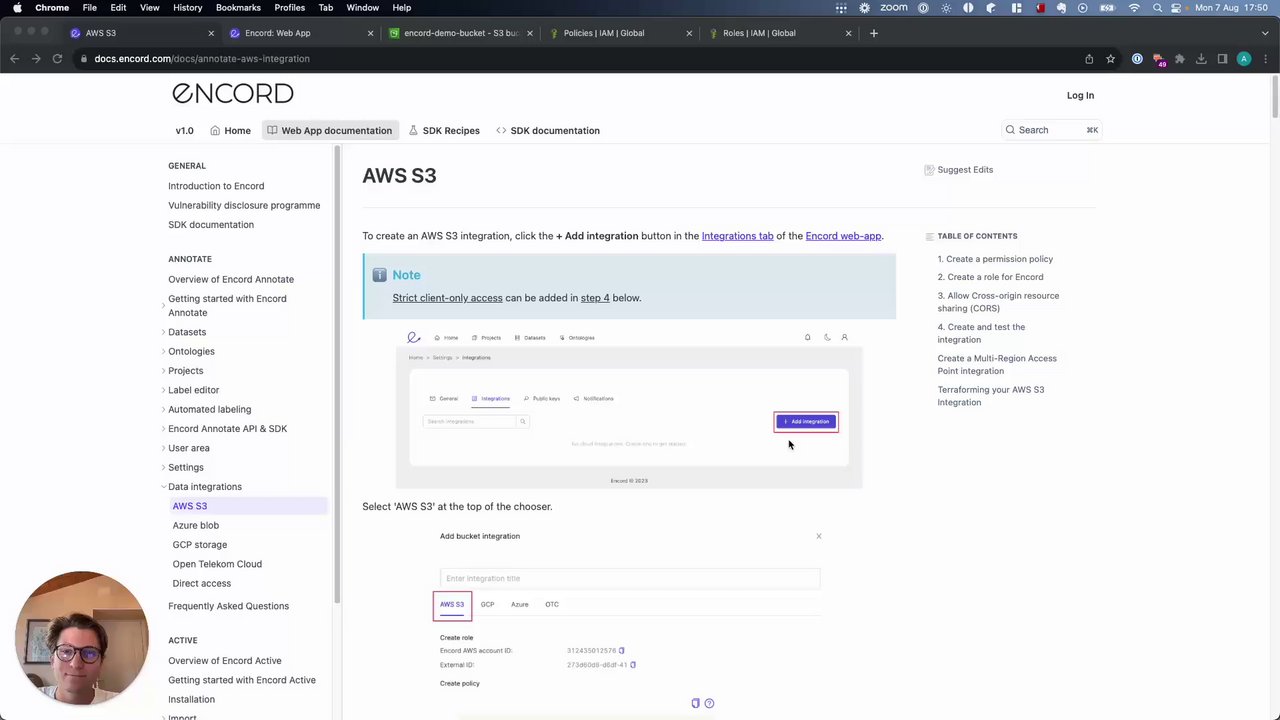
Task: Open the Chrome extensions puzzle icon
Action: click(1180, 59)
